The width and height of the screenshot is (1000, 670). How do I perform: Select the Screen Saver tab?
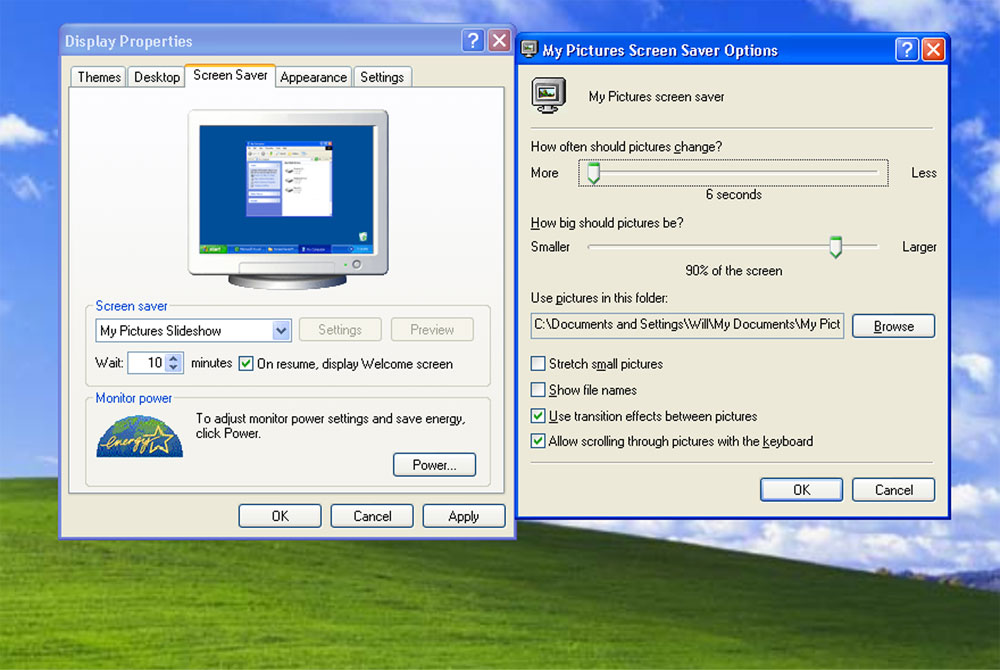point(230,75)
